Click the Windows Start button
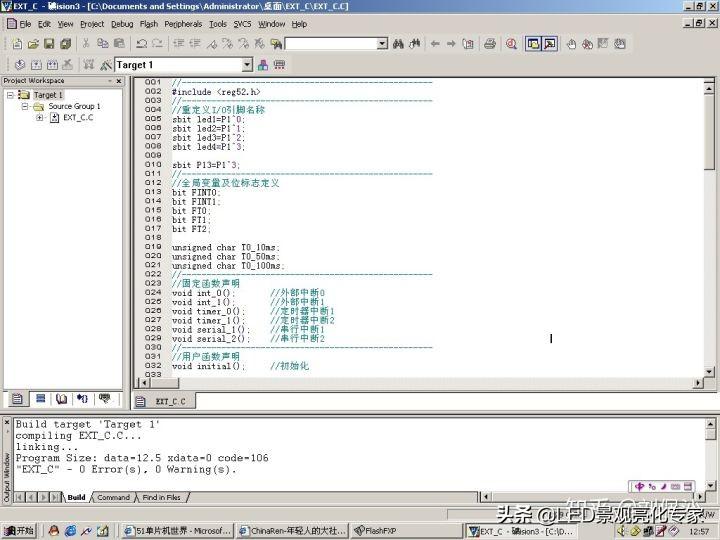This screenshot has height=540, width=720. [x=18, y=531]
